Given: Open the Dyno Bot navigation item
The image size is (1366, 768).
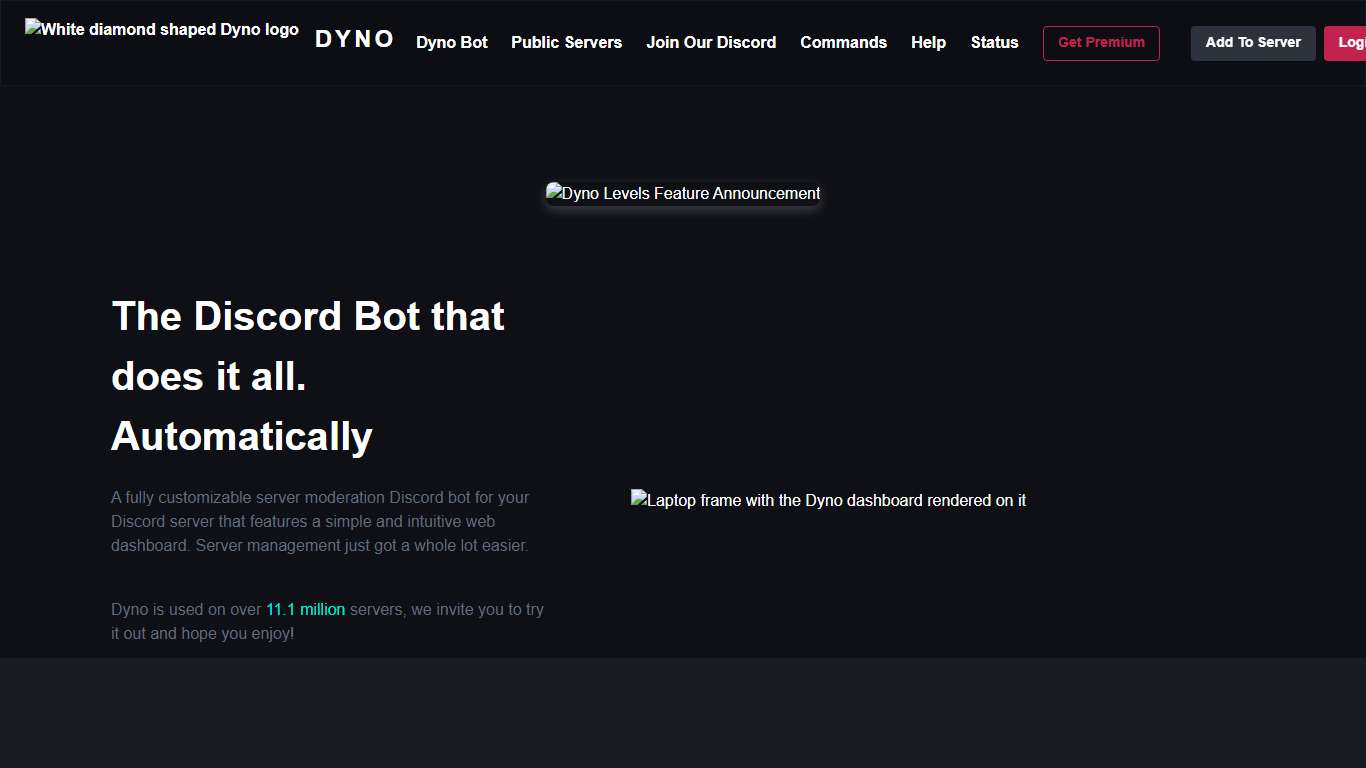Looking at the screenshot, I should [451, 43].
